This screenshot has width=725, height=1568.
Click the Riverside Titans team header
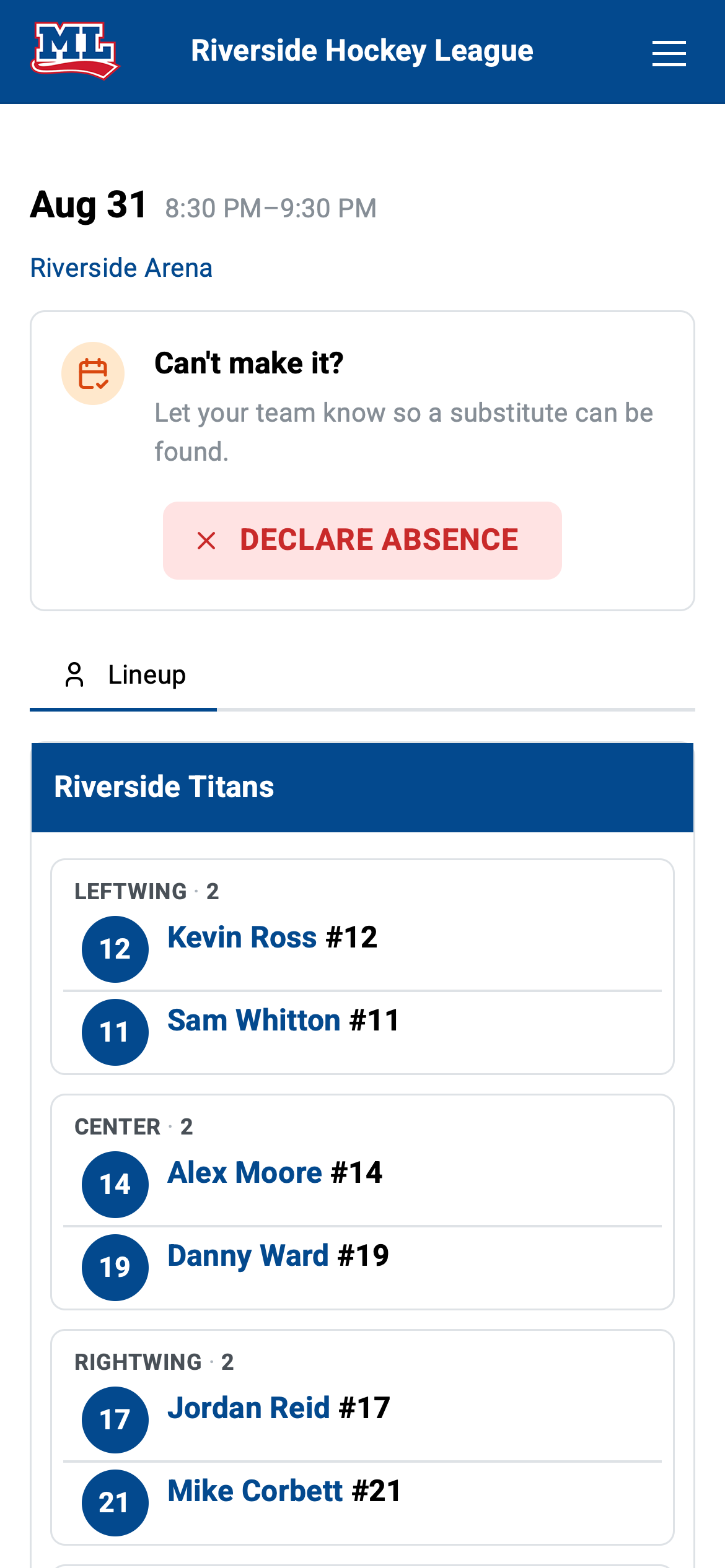coord(362,787)
